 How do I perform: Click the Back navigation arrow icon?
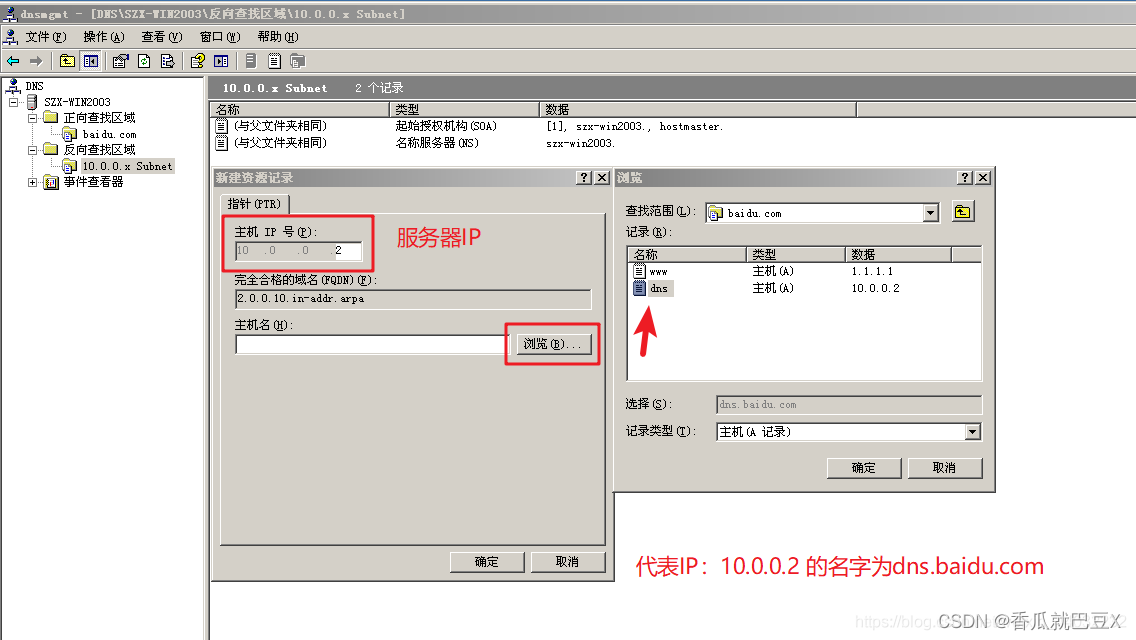(11, 60)
